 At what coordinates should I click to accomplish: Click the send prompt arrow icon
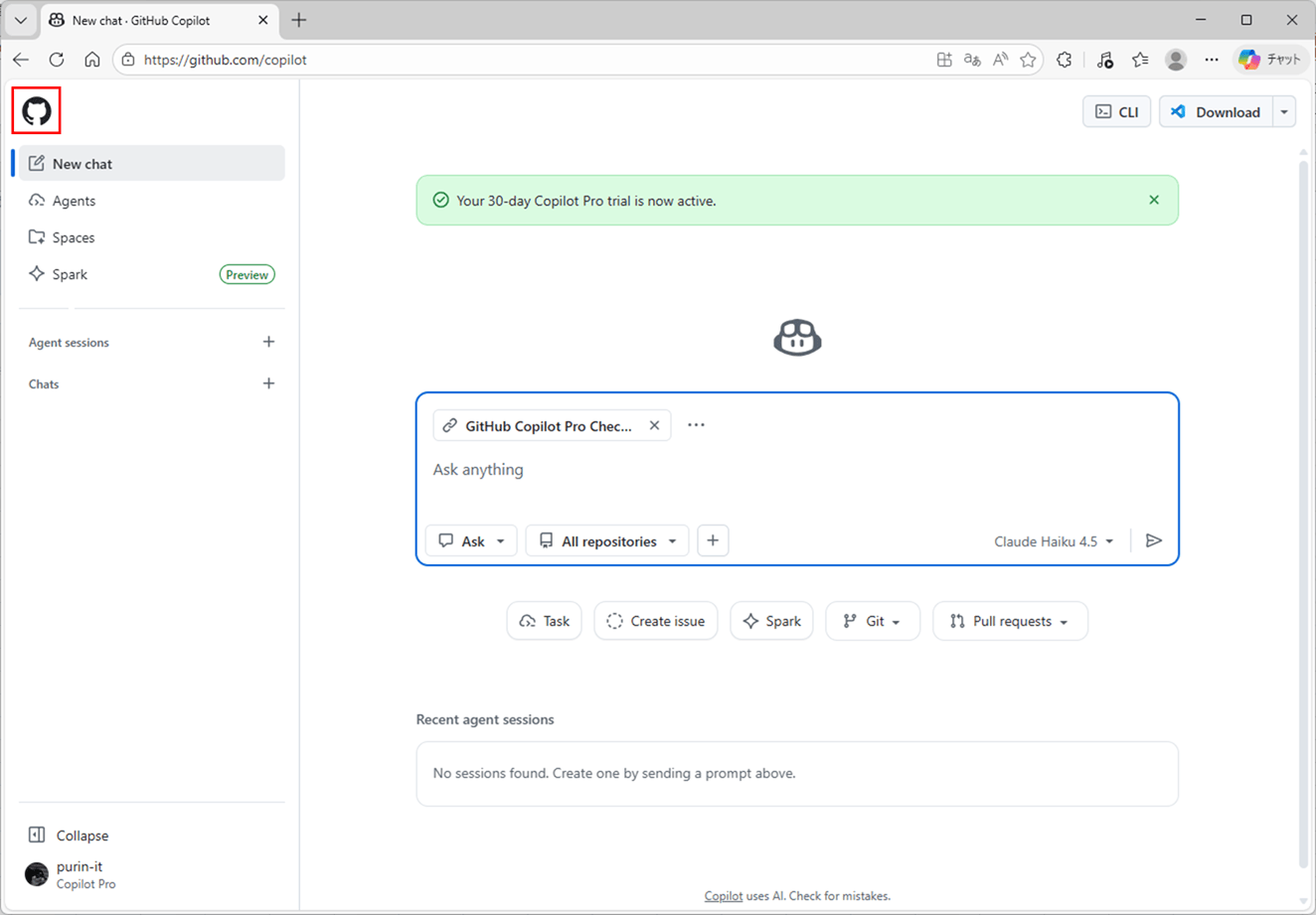pyautogui.click(x=1154, y=540)
